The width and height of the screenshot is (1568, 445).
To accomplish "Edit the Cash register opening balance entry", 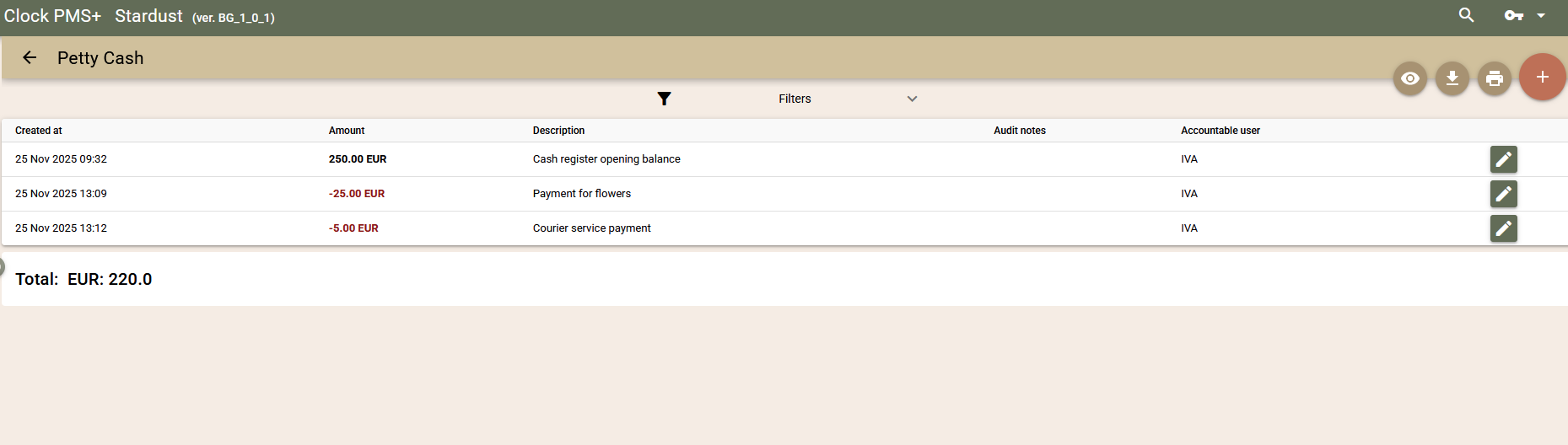I will click(x=1504, y=159).
